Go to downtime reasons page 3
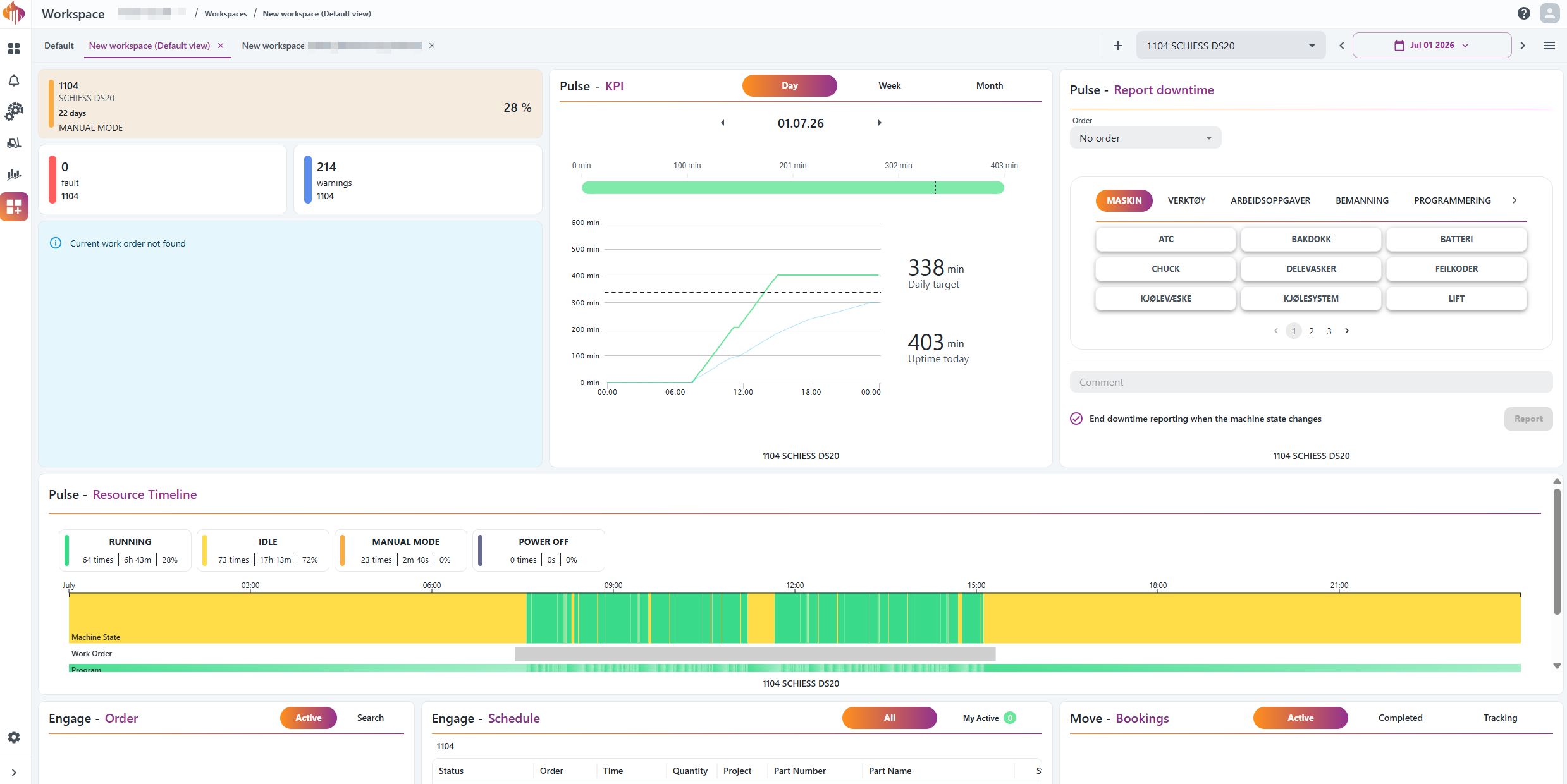The height and width of the screenshot is (784, 1567). pyautogui.click(x=1329, y=331)
